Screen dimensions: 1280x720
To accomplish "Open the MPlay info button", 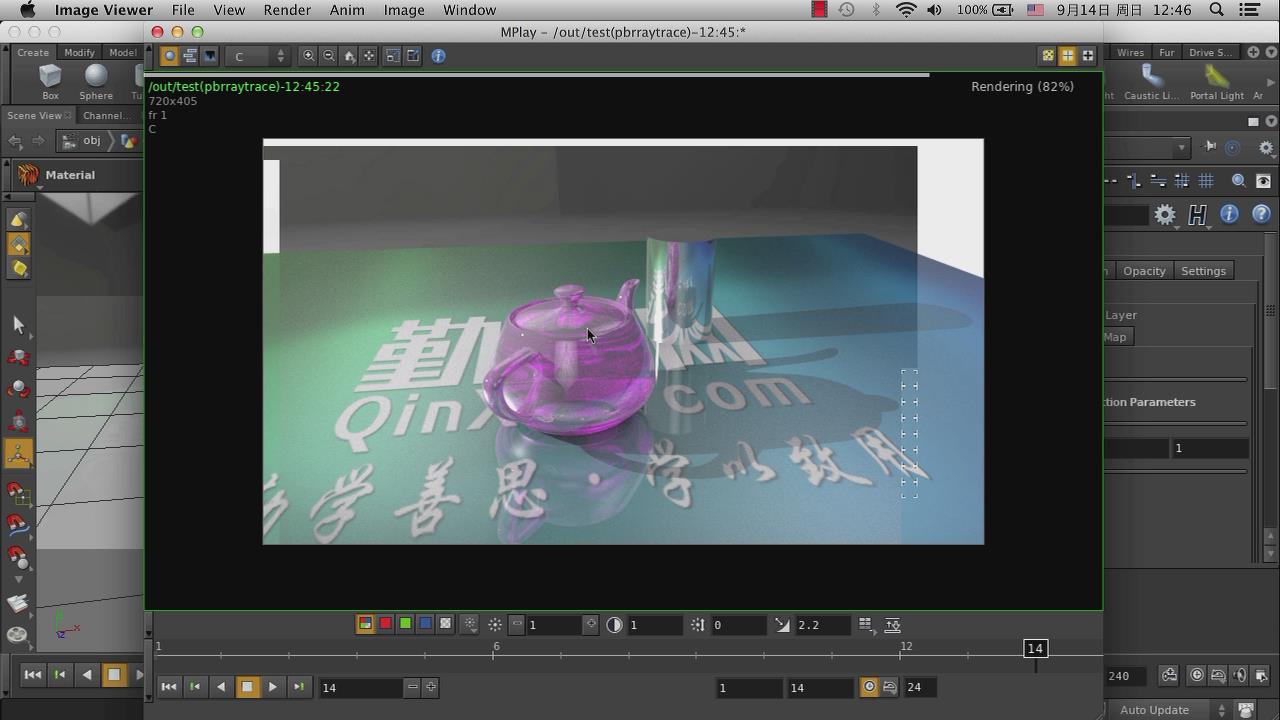I will point(438,56).
